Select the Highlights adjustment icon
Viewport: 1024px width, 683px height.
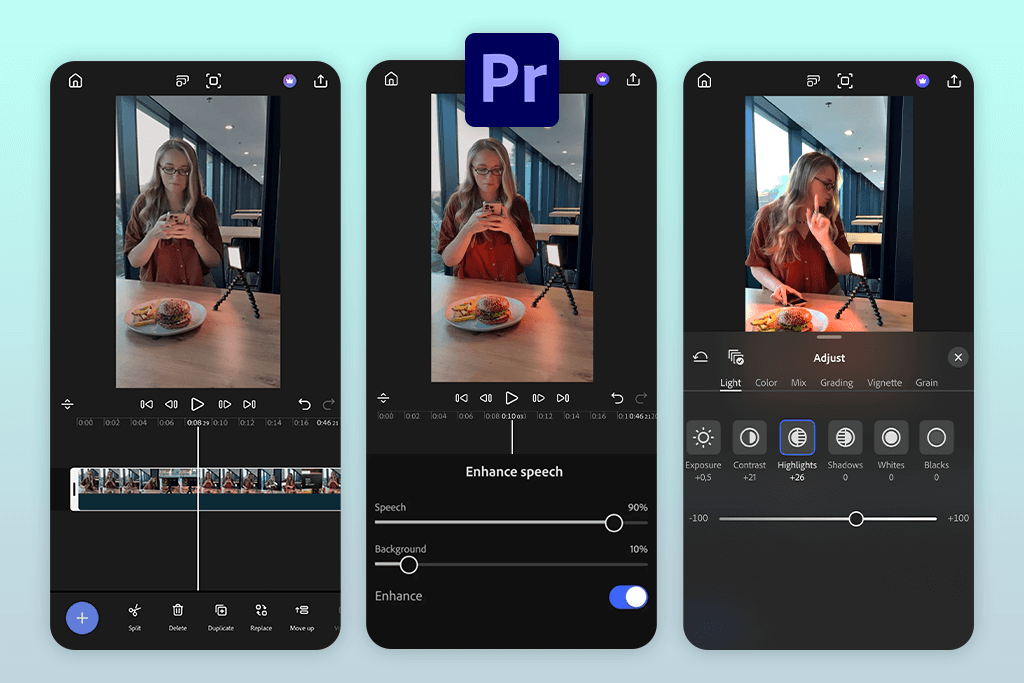tap(797, 437)
